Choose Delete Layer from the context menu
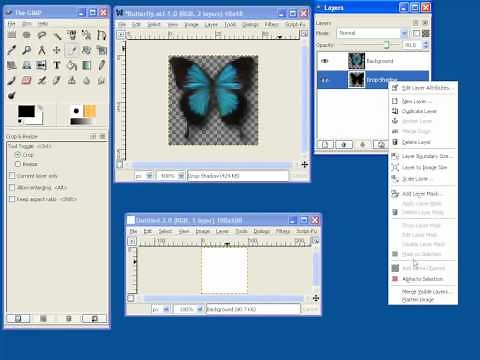This screenshot has width=480, height=360. (423, 142)
